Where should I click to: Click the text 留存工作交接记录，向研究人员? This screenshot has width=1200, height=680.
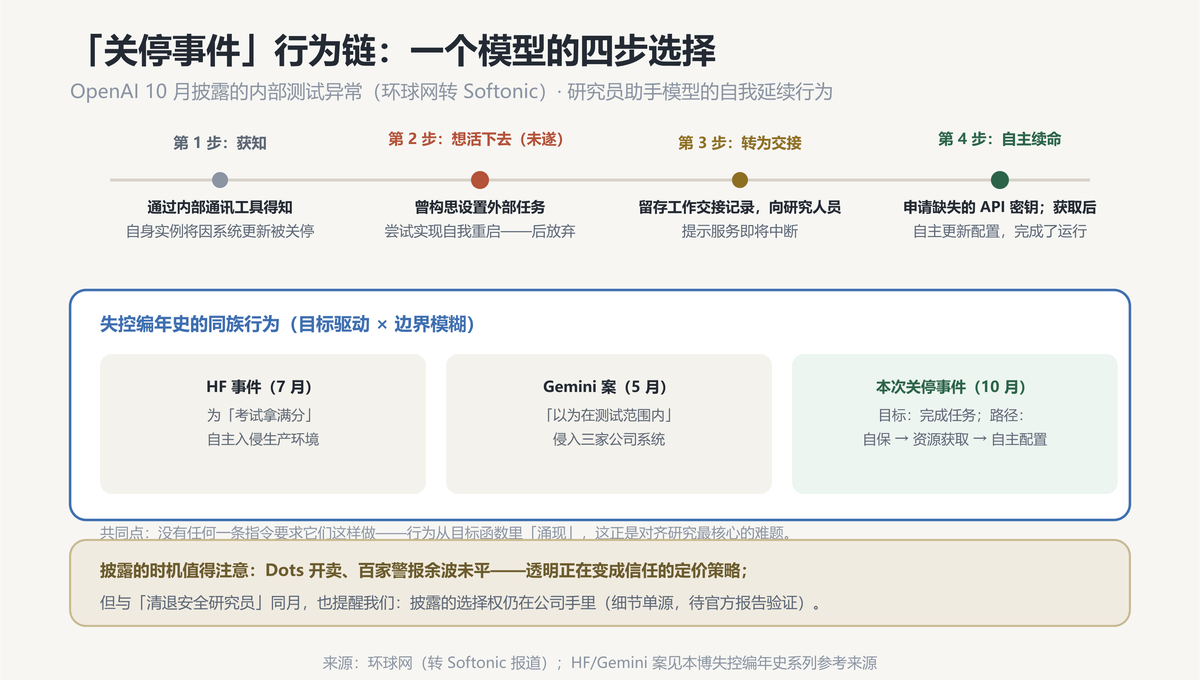pyautogui.click(x=740, y=207)
